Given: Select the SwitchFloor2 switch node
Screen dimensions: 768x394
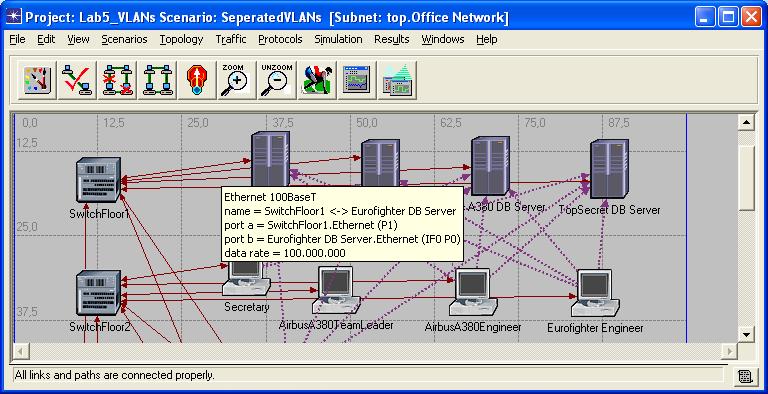Looking at the screenshot, I should pyautogui.click(x=98, y=293).
